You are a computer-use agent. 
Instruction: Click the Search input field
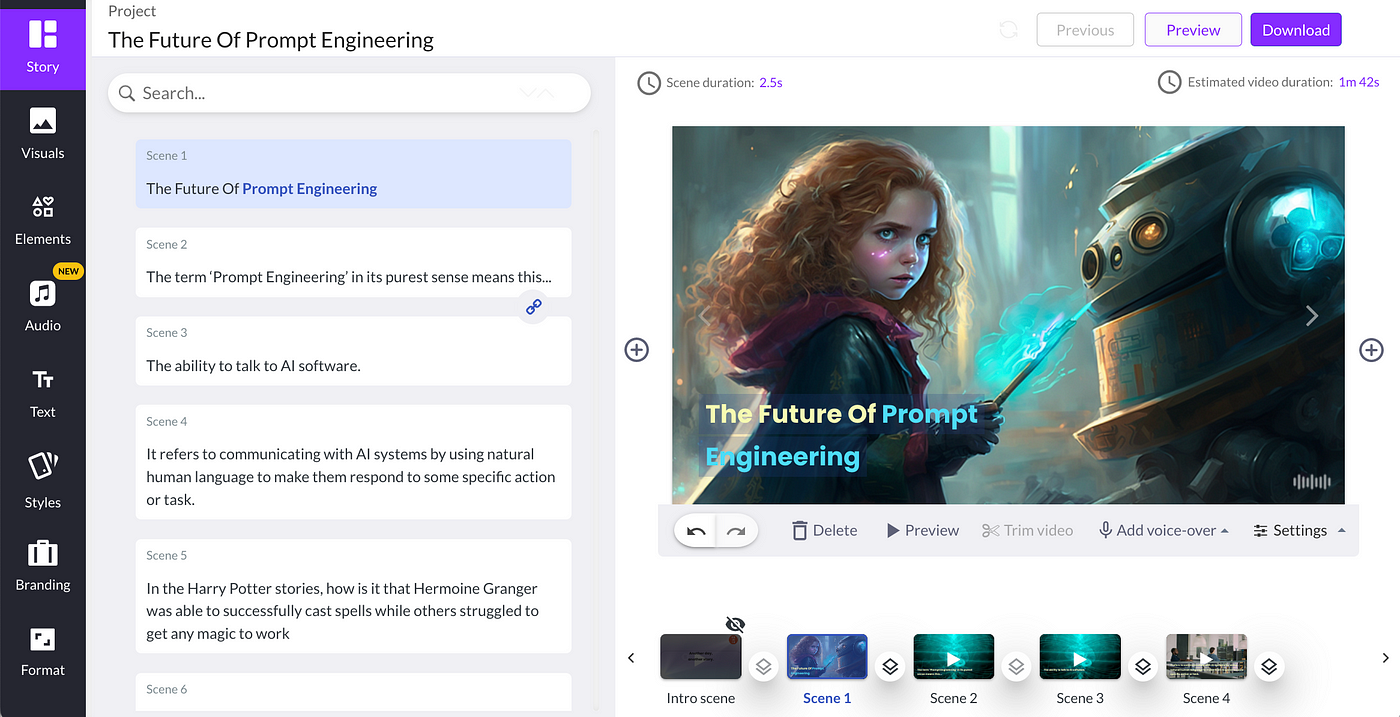(300, 92)
